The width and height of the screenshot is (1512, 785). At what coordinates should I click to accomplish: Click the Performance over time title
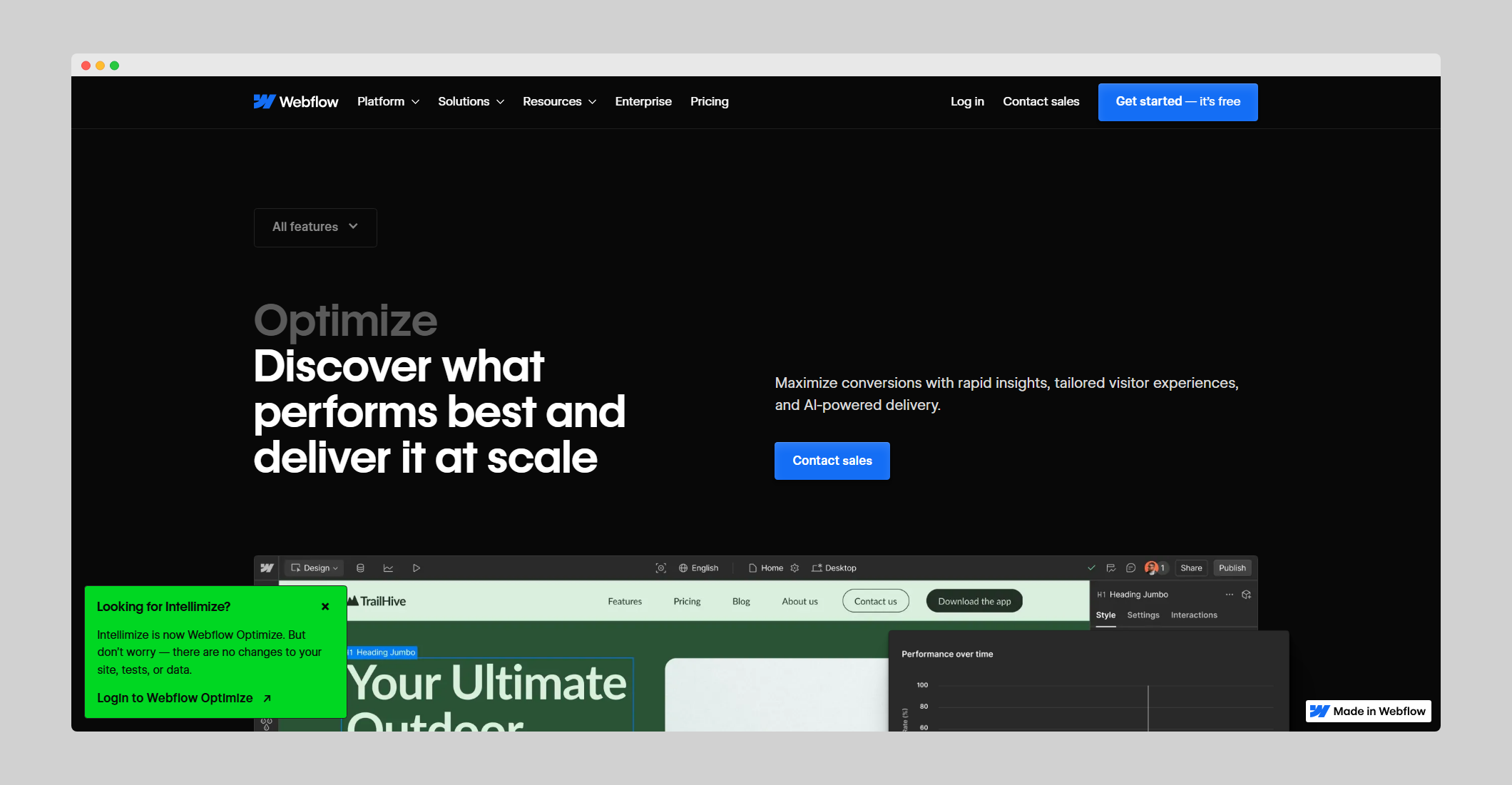click(x=947, y=654)
